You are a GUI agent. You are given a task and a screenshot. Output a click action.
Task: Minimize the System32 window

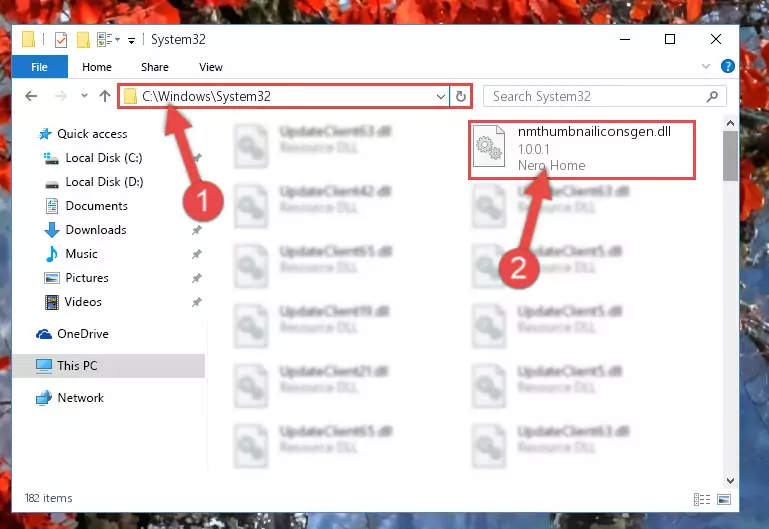tap(625, 39)
